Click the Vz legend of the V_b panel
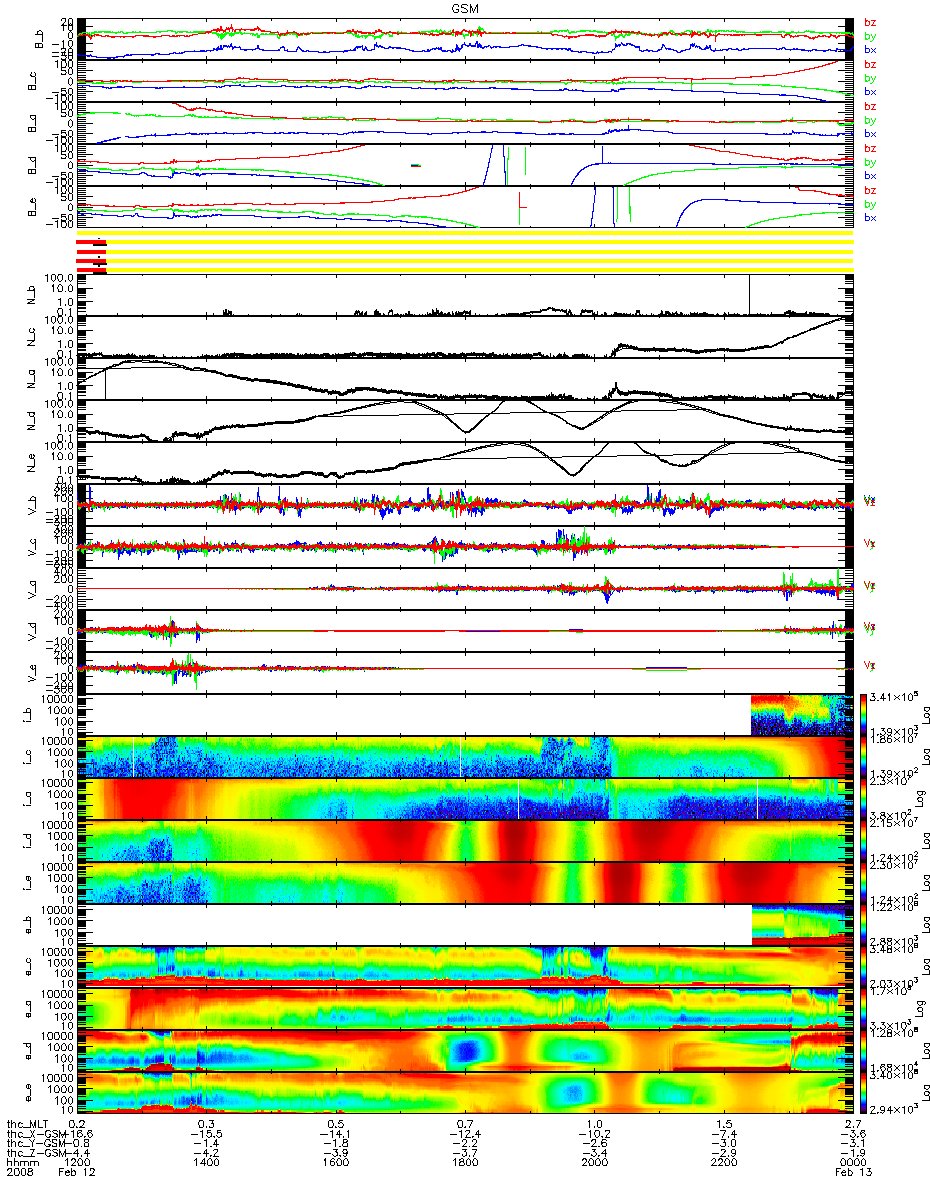Viewport: 930px width, 1200px height. [x=870, y=501]
